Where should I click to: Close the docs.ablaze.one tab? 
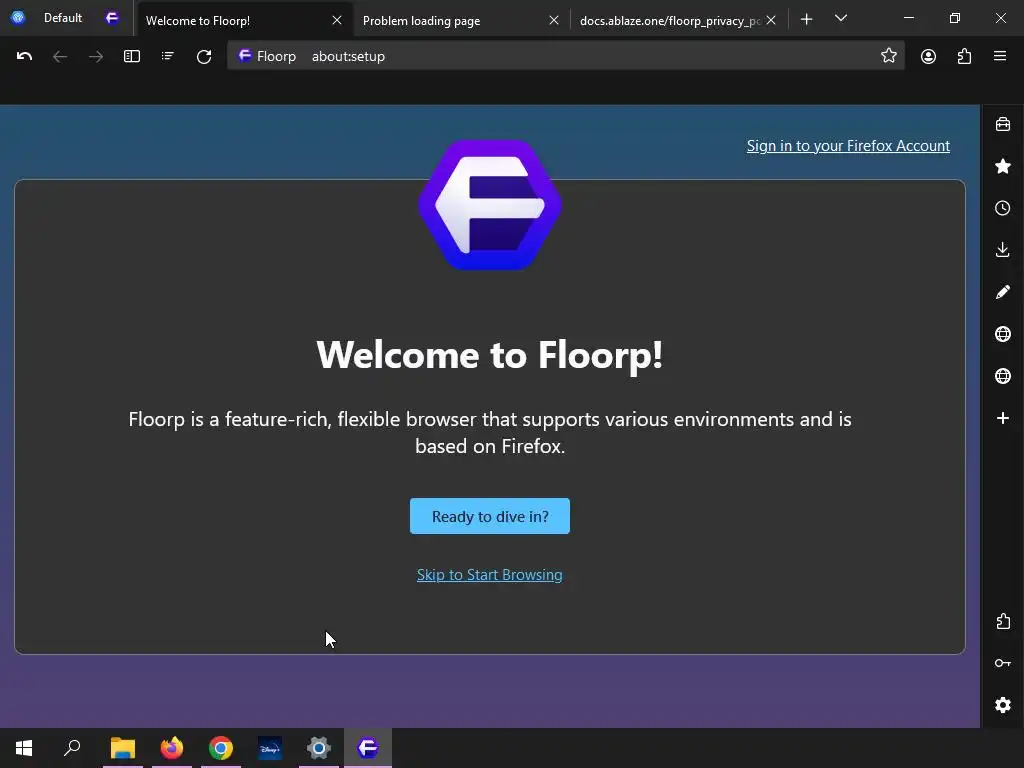771,20
